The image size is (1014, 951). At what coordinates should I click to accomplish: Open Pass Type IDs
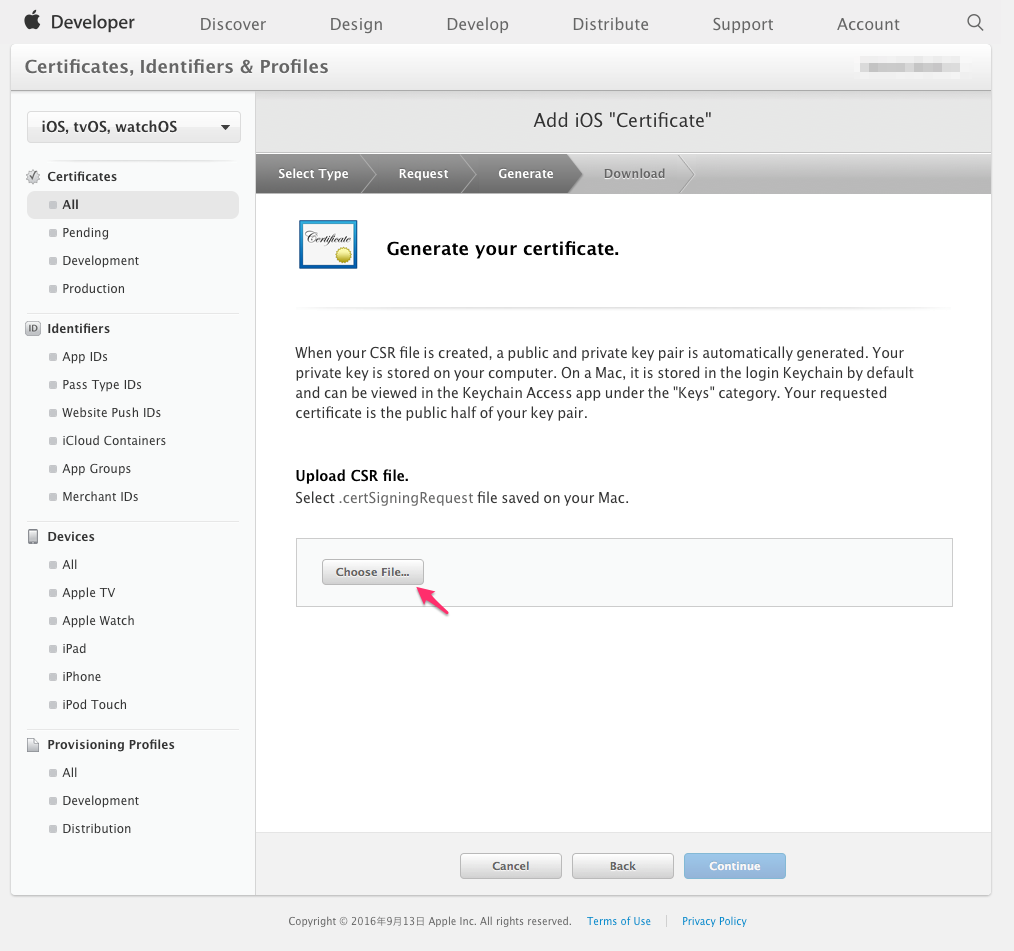(x=102, y=385)
